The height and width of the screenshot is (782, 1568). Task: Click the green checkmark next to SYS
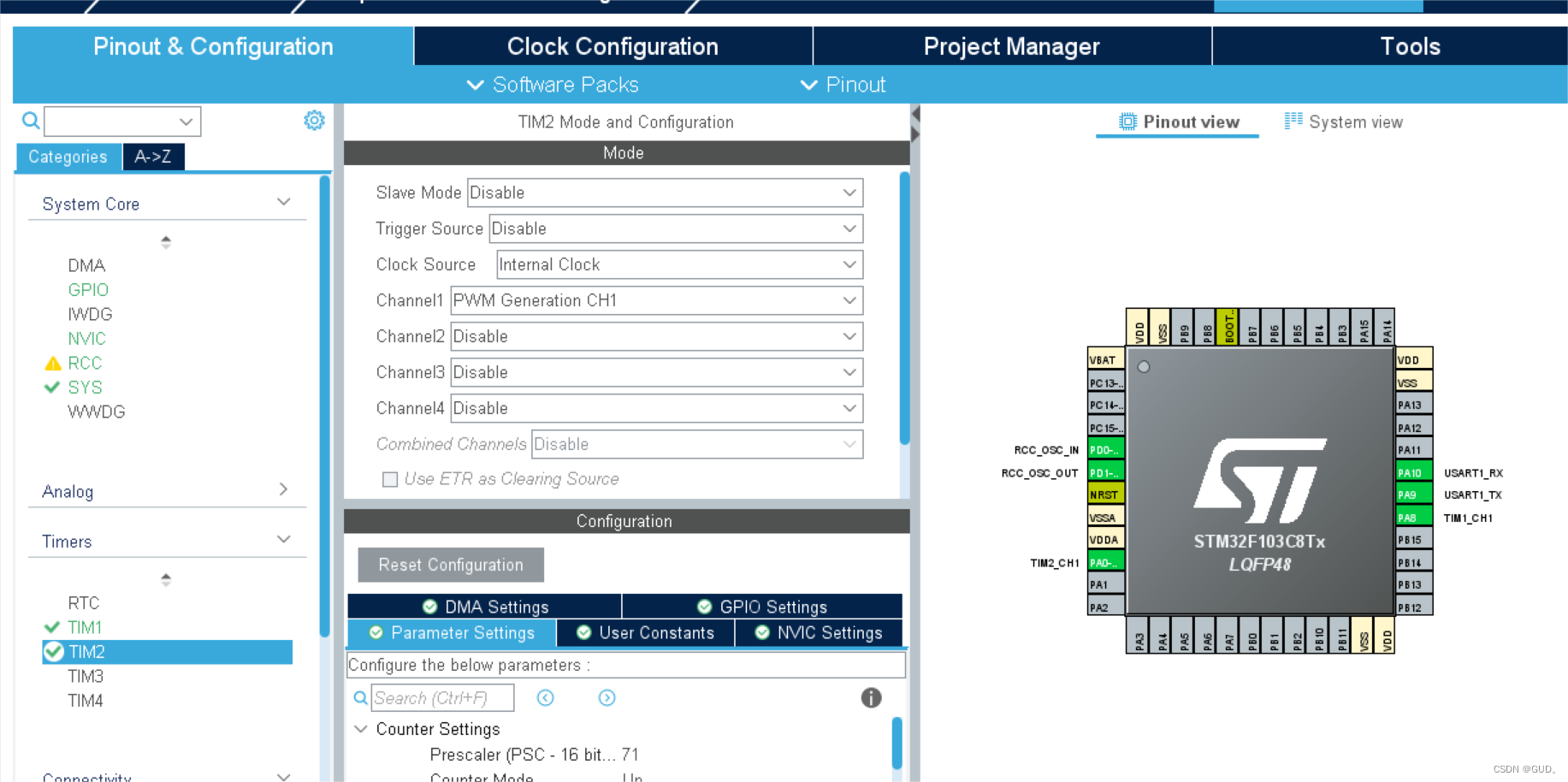[52, 388]
